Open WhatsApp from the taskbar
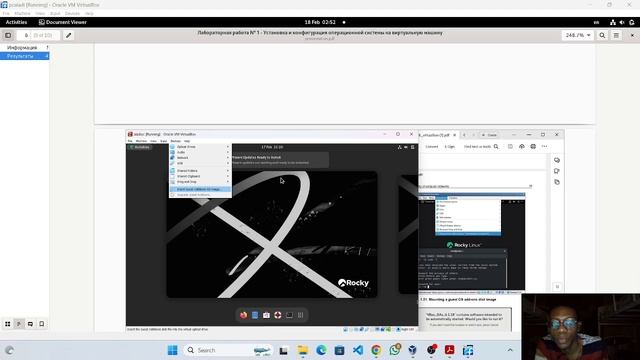Viewport: 640px width, 360px height. tap(395, 350)
